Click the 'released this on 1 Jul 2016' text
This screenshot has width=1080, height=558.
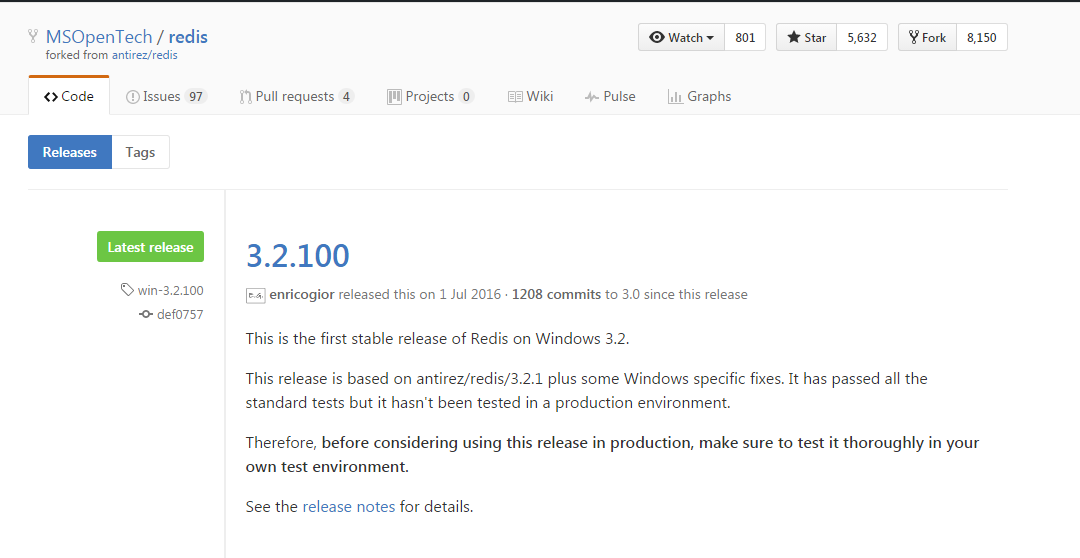[x=419, y=294]
